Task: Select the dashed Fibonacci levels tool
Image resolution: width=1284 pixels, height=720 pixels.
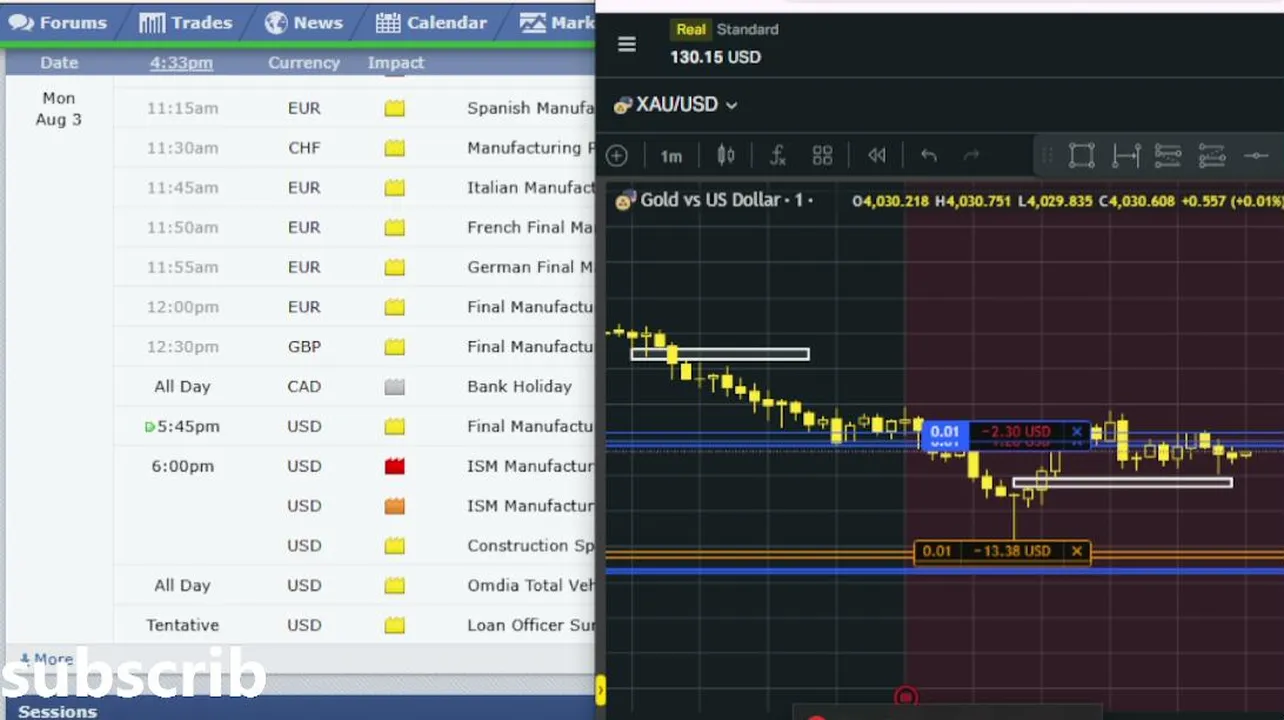Action: coord(1212,155)
